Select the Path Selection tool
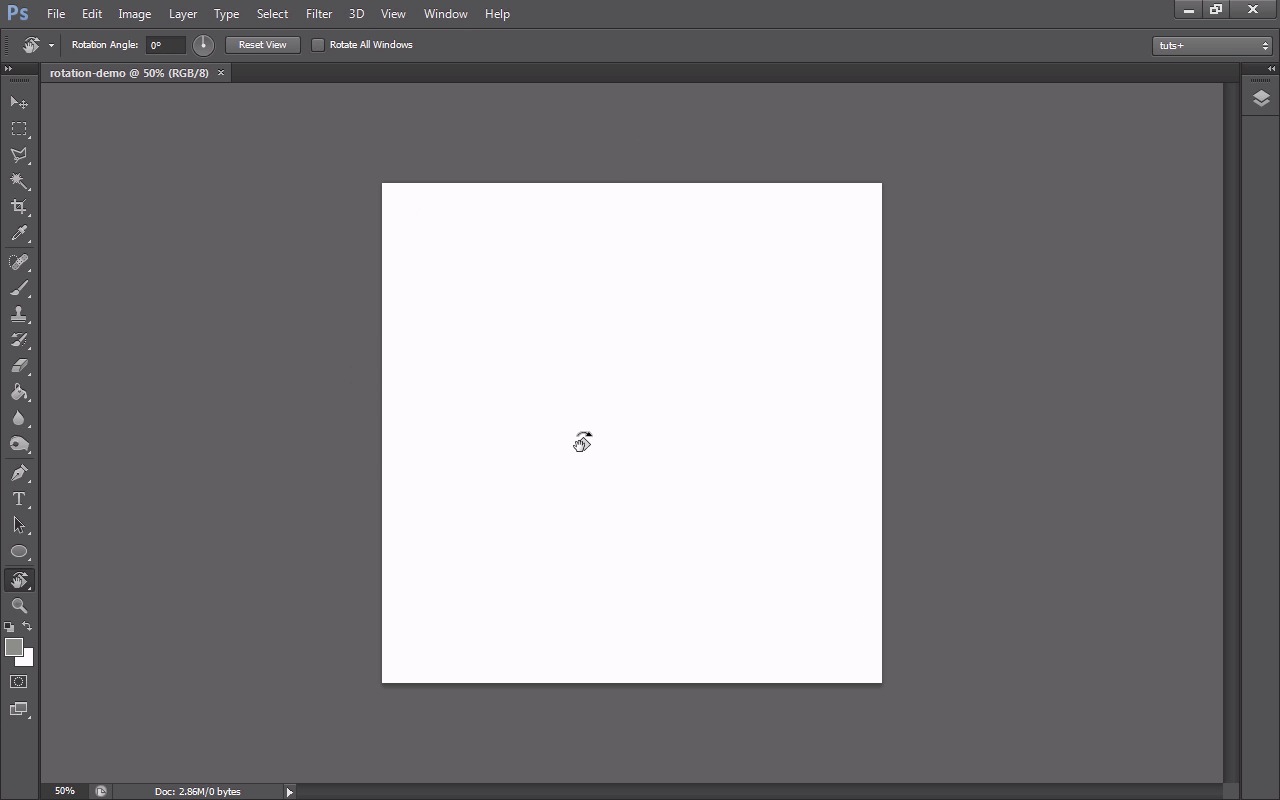 (19, 525)
